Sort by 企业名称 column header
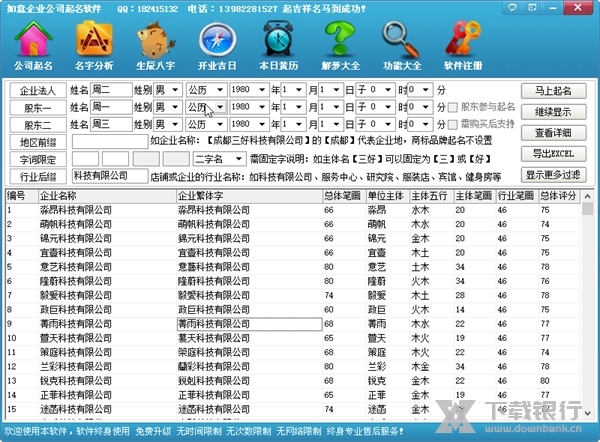The image size is (600, 442). point(107,196)
